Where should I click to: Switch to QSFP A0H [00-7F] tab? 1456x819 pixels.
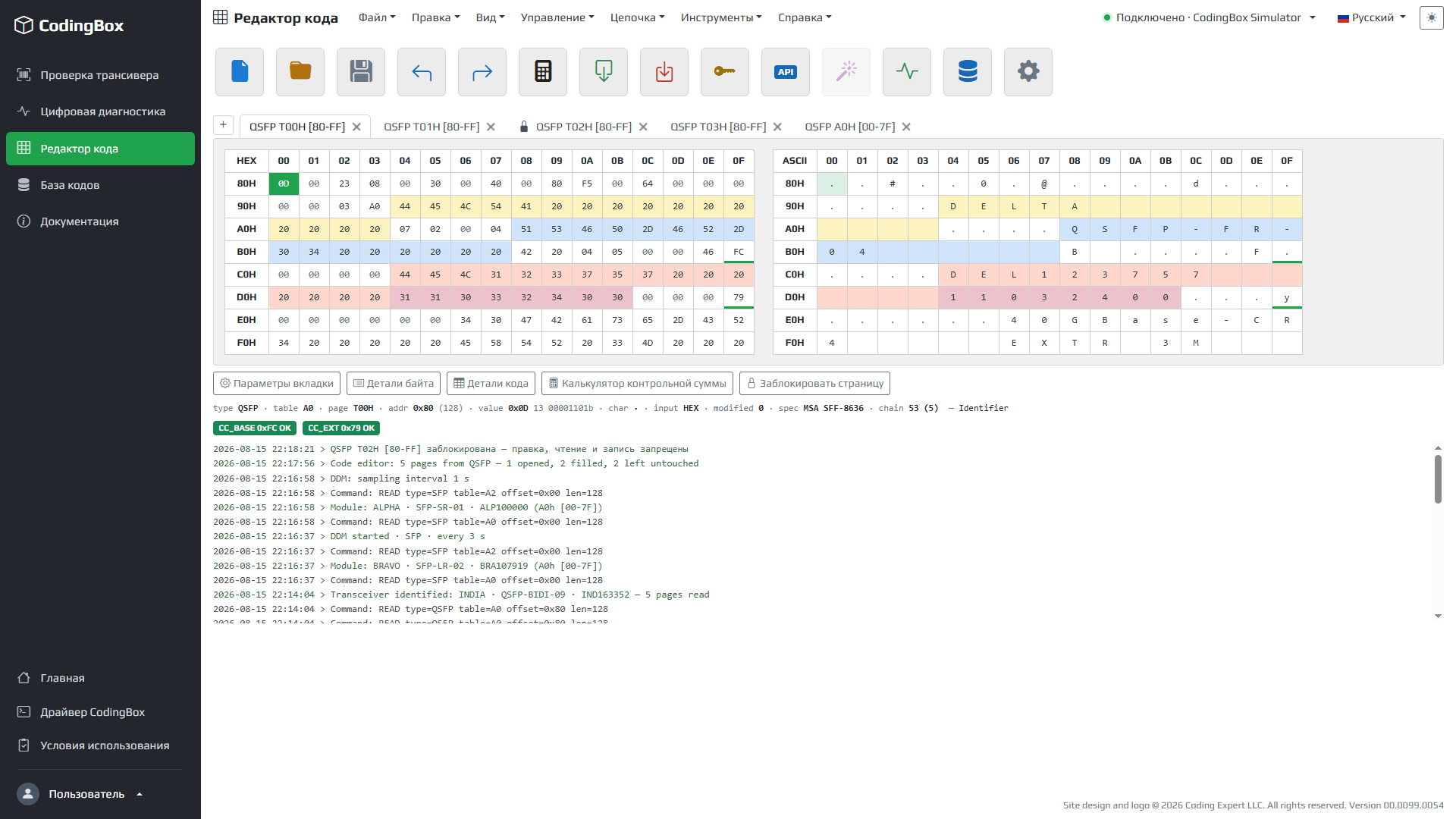[849, 127]
